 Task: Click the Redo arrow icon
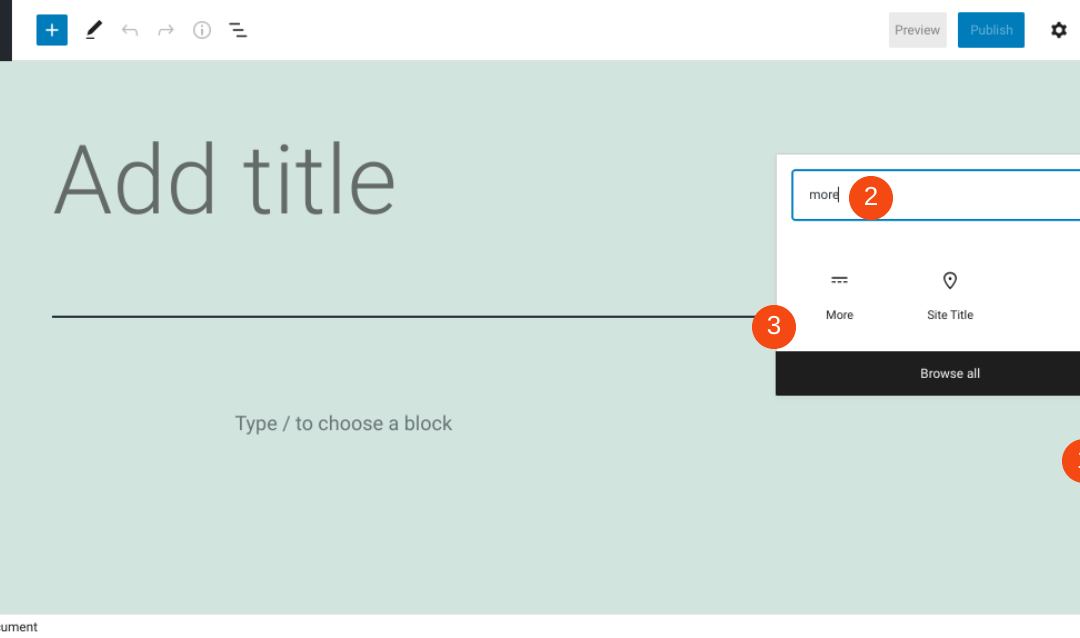pyautogui.click(x=166, y=30)
